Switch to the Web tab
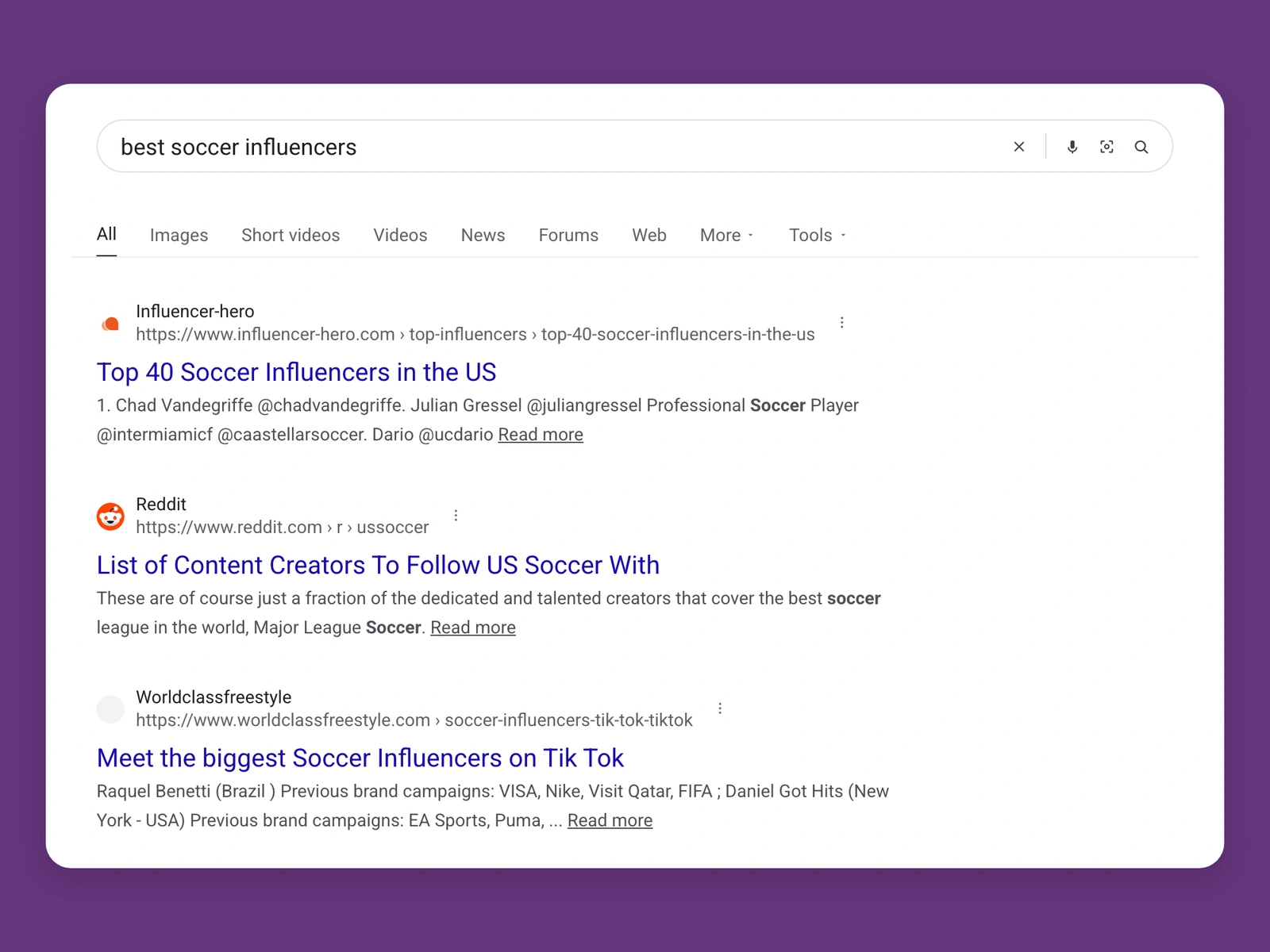Viewport: 1270px width, 952px height. [649, 236]
